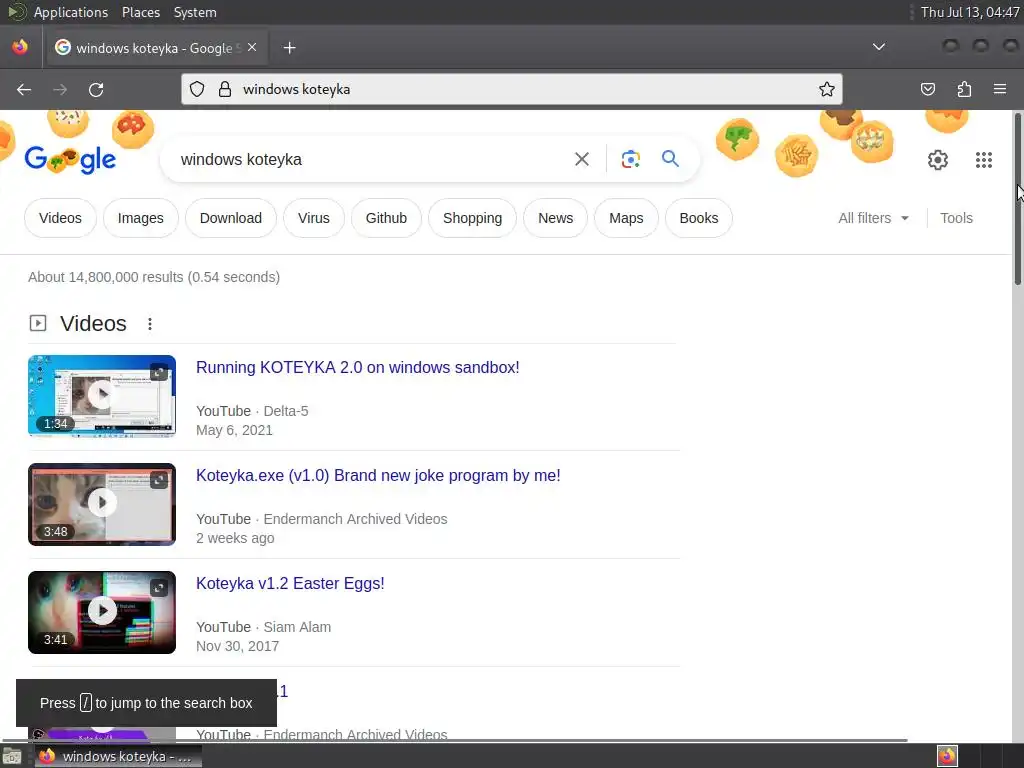This screenshot has width=1024, height=768.
Task: Select the Github filter chip
Action: (x=386, y=218)
